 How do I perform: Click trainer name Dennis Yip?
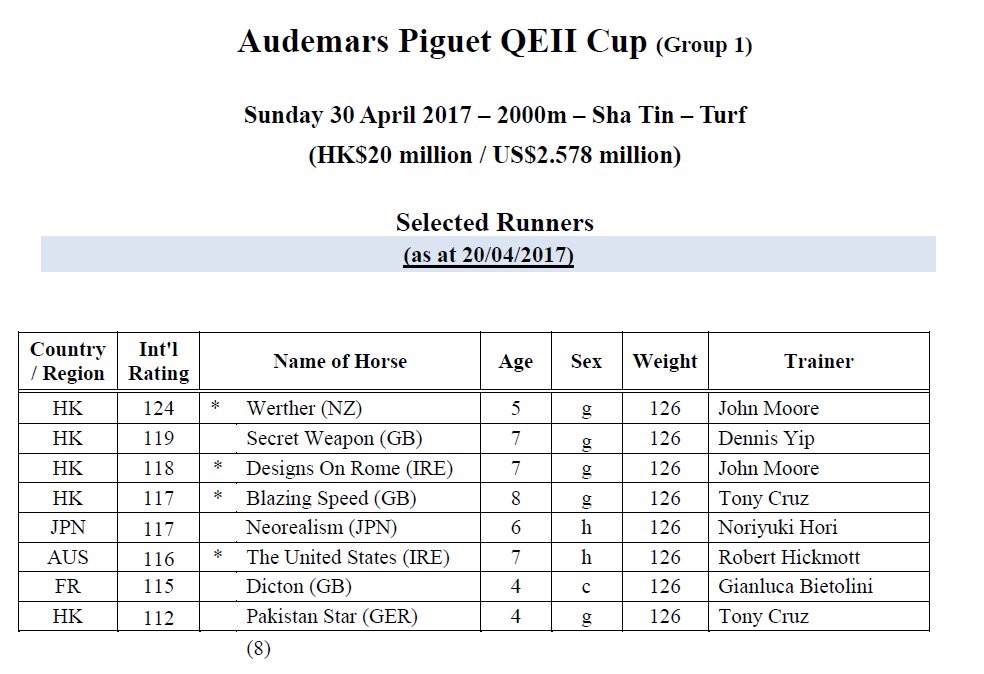tap(764, 438)
